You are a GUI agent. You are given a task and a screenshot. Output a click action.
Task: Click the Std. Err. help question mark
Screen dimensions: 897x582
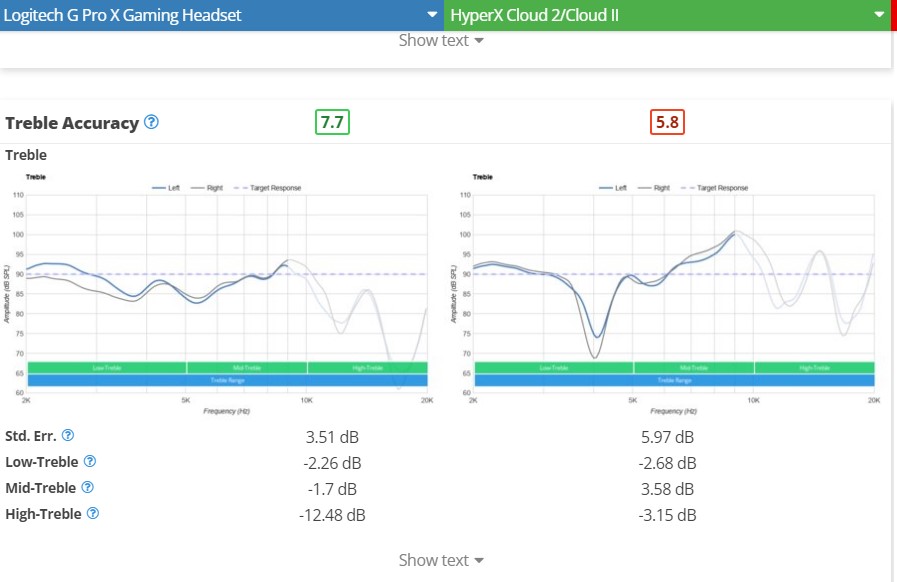(68, 435)
